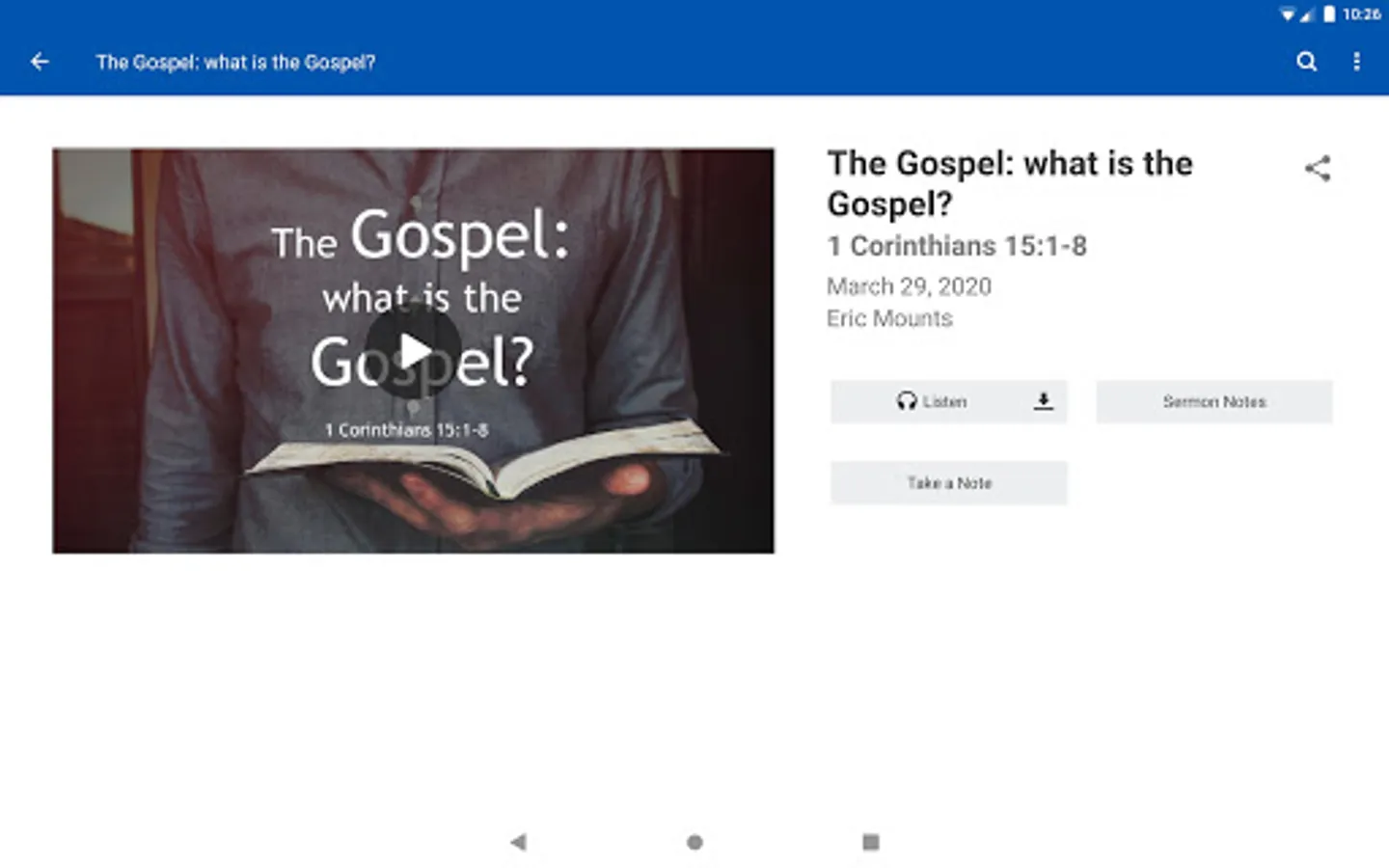Screen dimensions: 1389x868
Task: Open the three-dot overflow menu
Action: pyautogui.click(x=1357, y=62)
